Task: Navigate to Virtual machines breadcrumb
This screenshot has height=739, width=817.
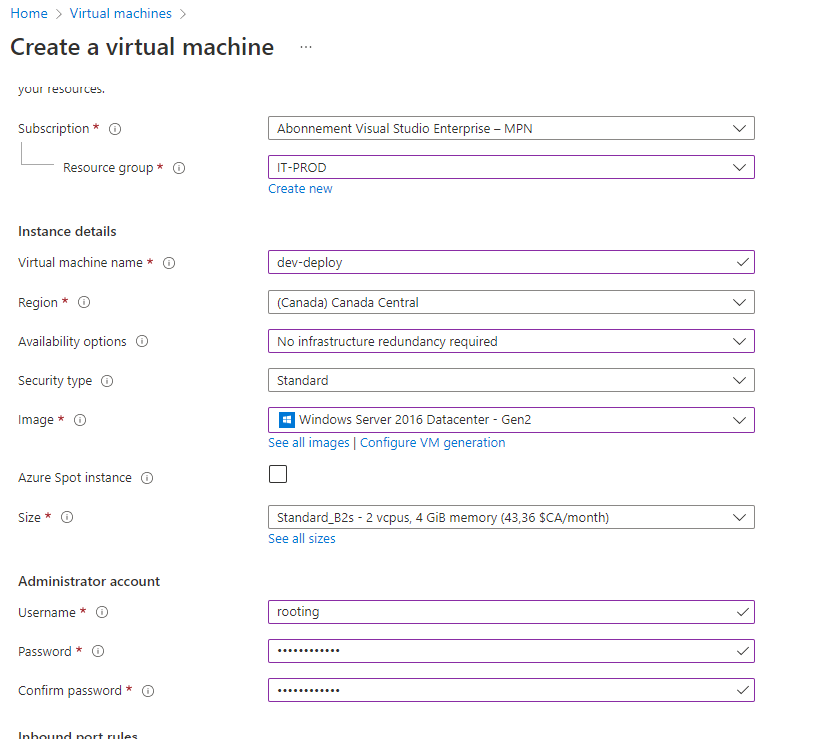Action: pos(120,14)
